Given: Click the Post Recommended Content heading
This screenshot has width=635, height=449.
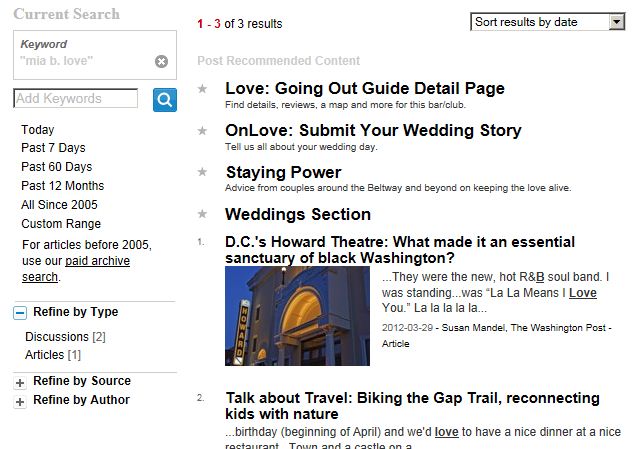Looking at the screenshot, I should (279, 61).
